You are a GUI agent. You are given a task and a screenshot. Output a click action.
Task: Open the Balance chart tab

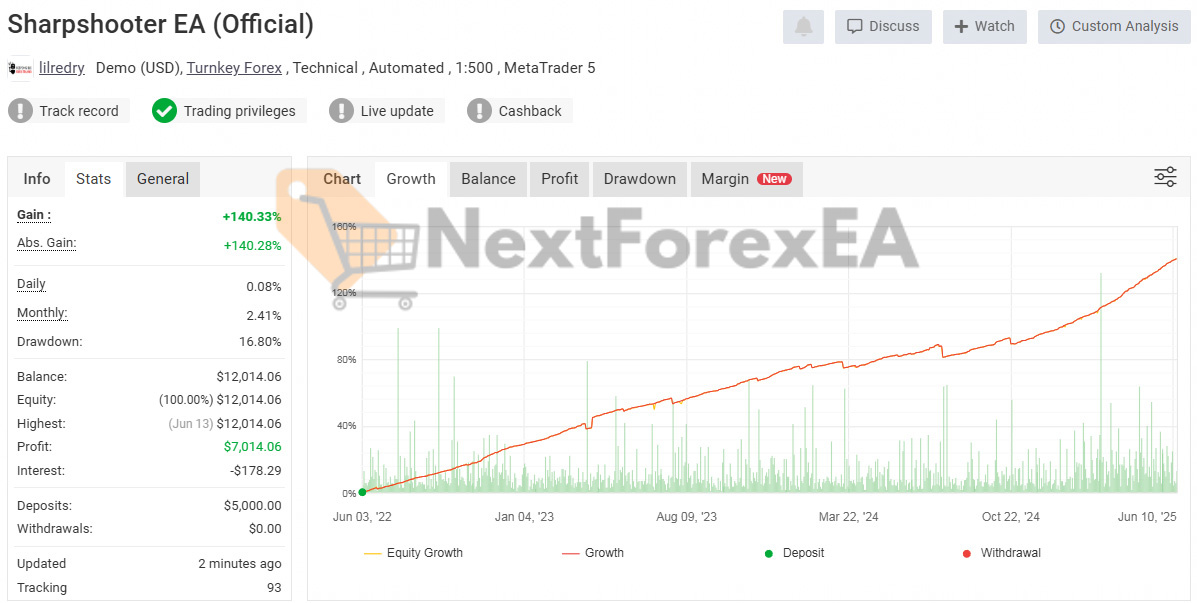point(488,179)
